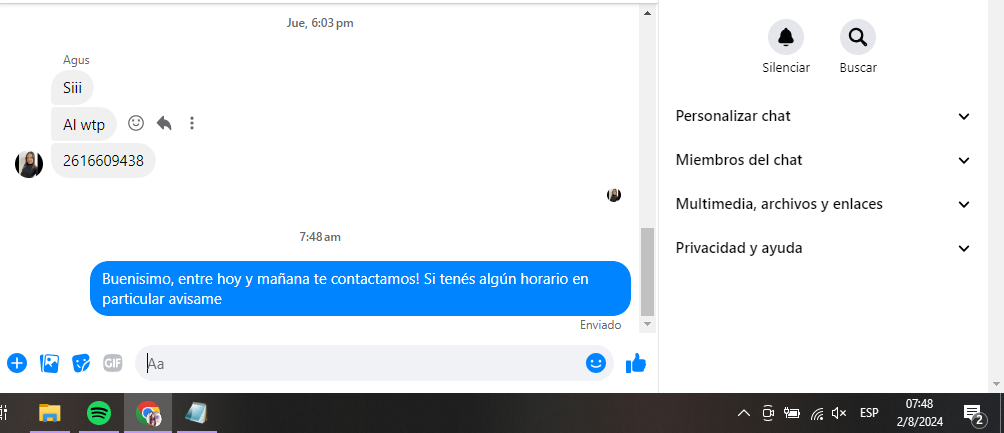
Task: Open more options for 'Al wtp' message
Action: click(191, 123)
